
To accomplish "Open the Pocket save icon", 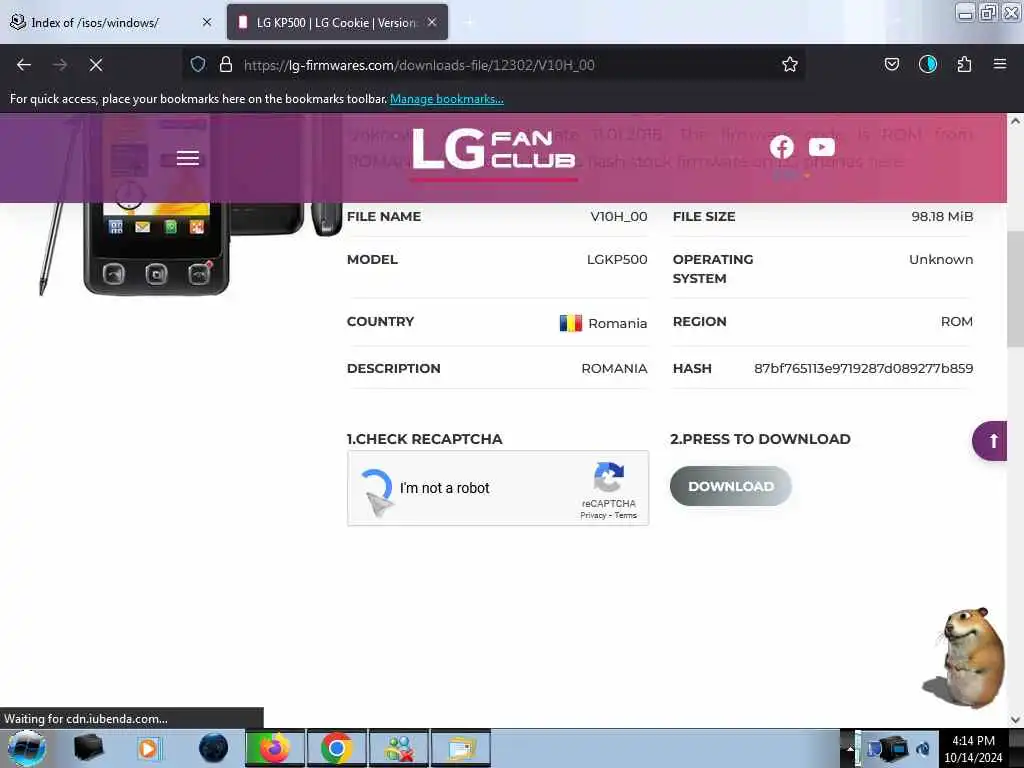I will (x=891, y=64).
